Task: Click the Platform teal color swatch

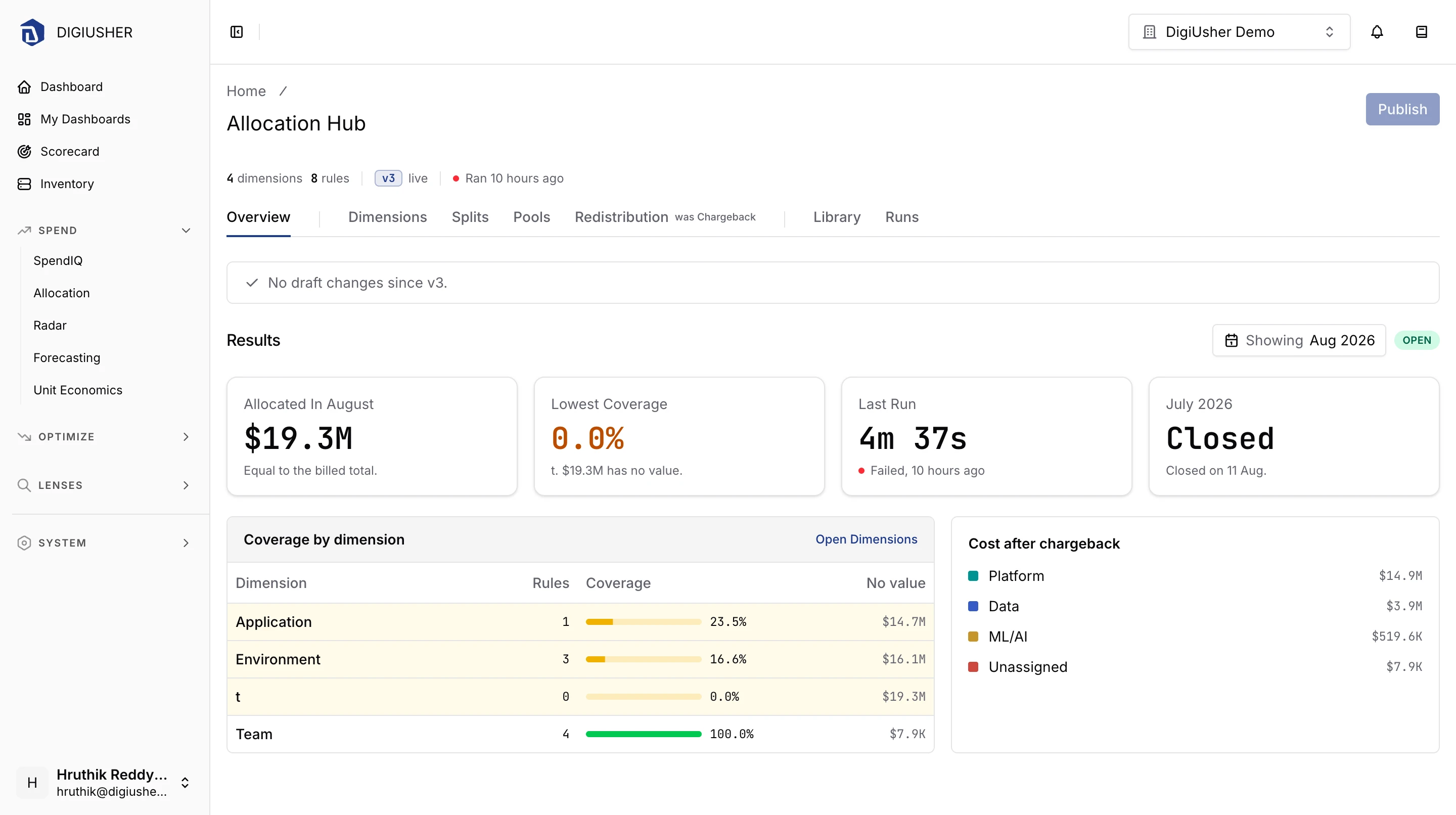Action: (x=973, y=576)
